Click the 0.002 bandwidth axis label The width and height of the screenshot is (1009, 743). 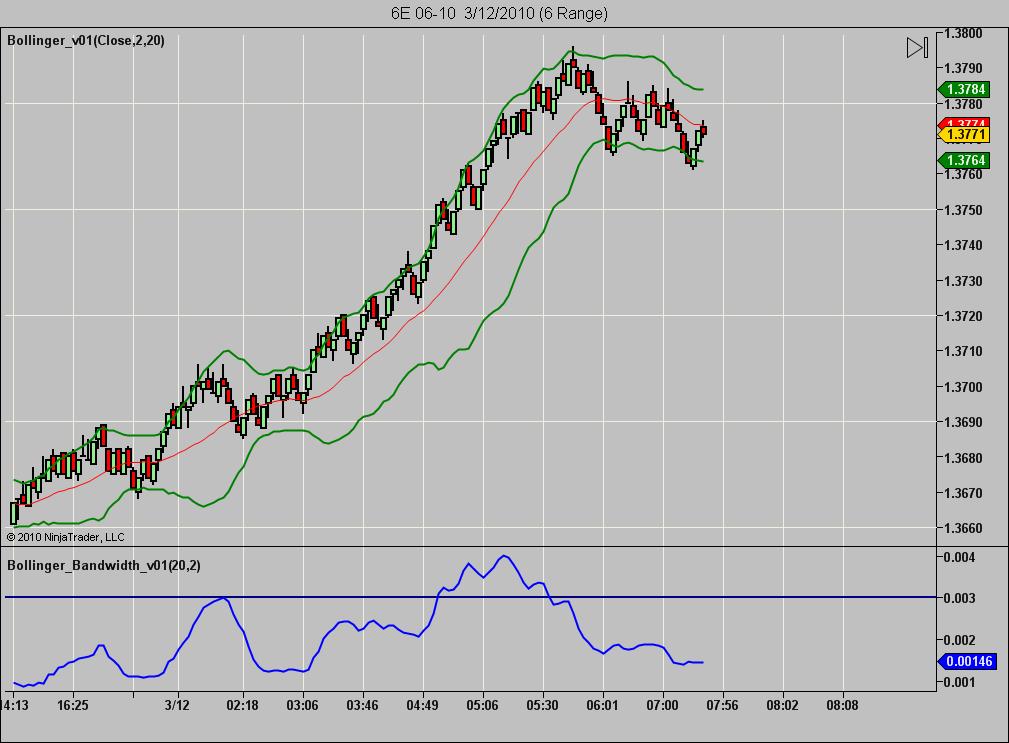click(x=959, y=640)
